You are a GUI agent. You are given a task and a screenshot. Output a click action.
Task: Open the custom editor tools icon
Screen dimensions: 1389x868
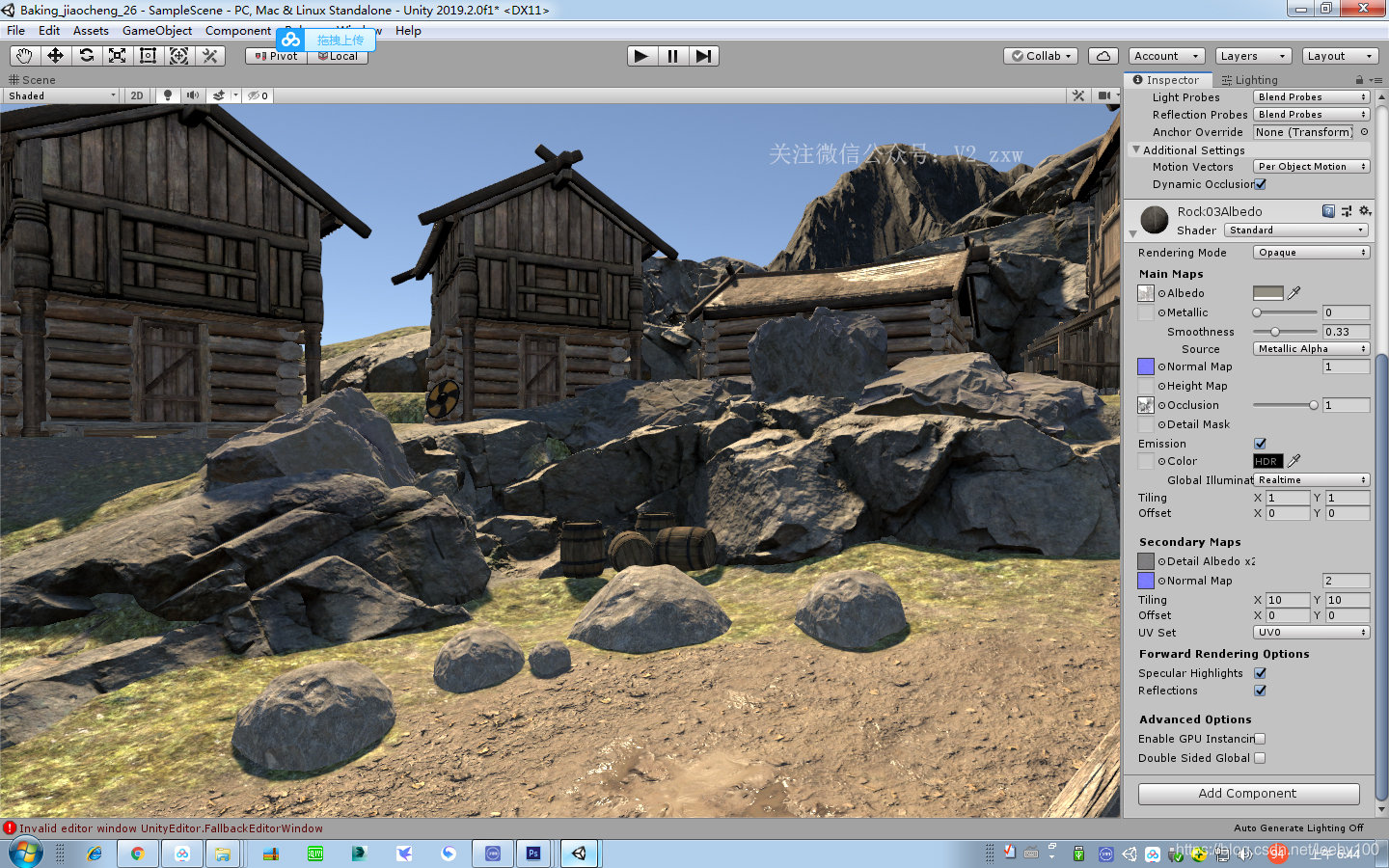[x=210, y=56]
